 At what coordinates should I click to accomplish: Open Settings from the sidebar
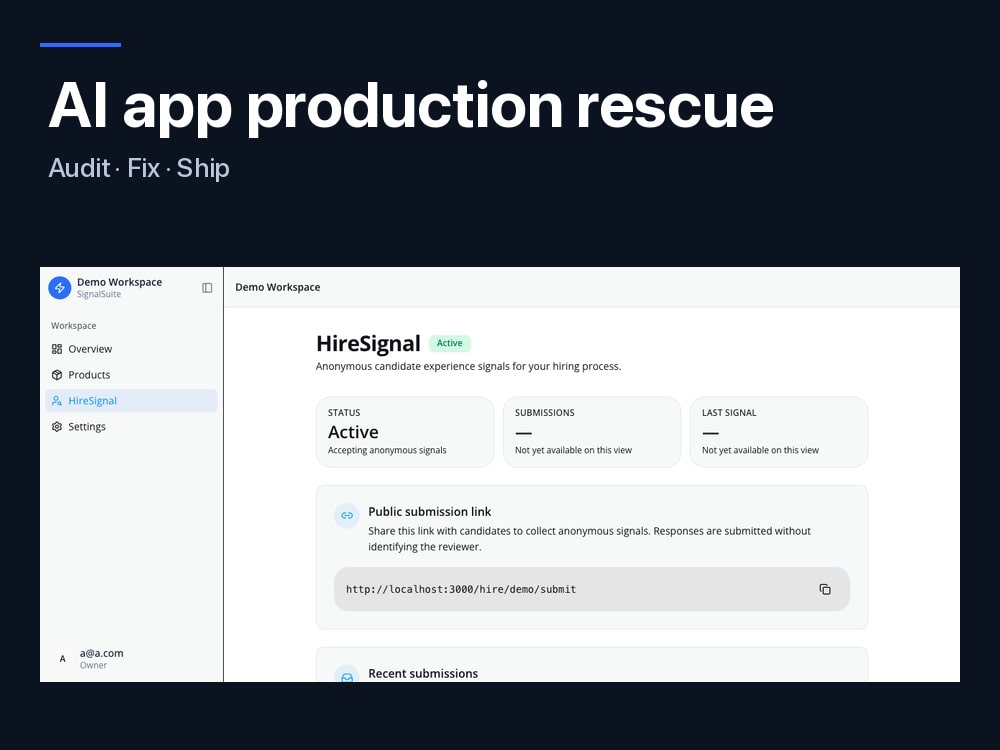[x=131, y=427]
